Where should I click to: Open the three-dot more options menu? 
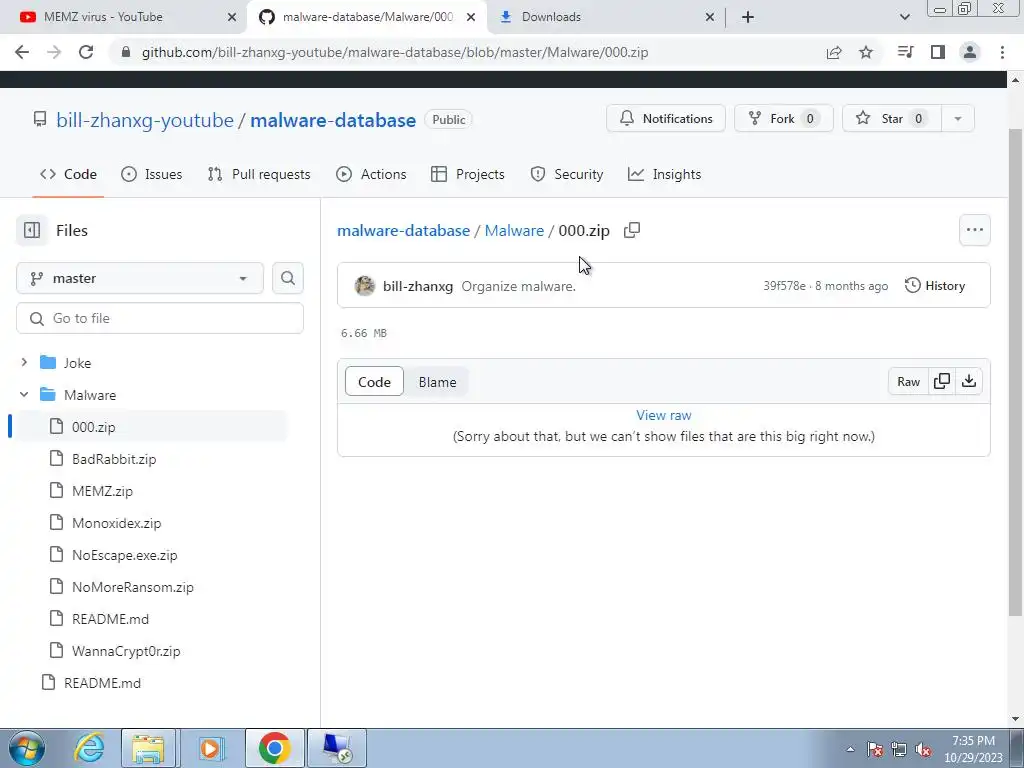point(974,230)
